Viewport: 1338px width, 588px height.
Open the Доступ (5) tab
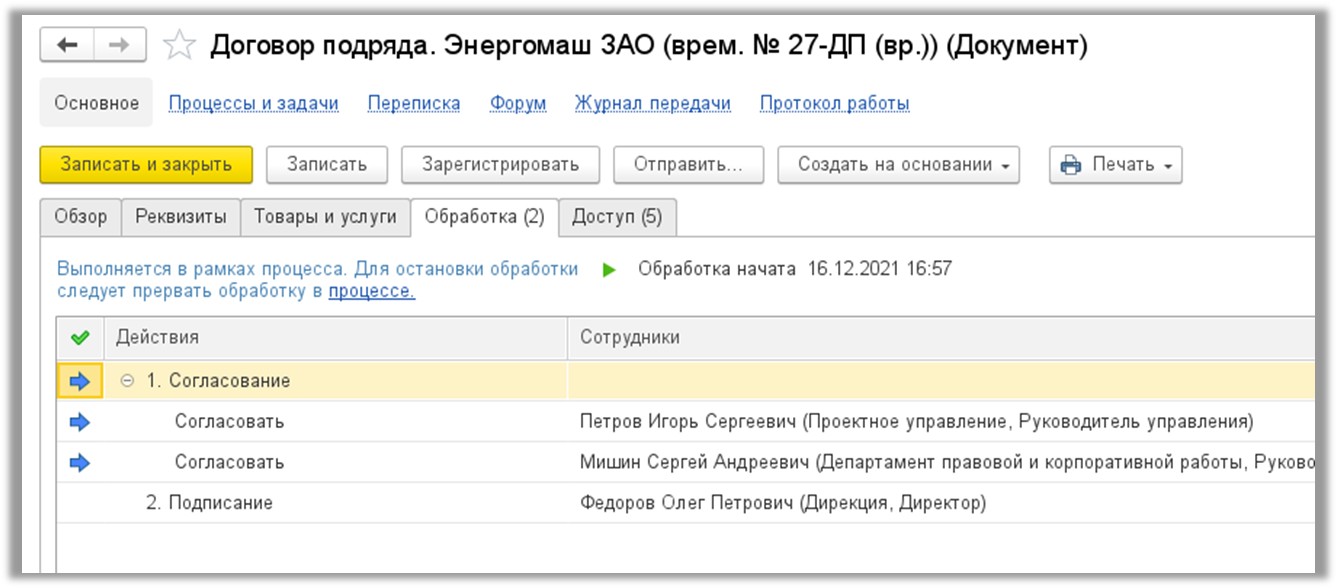(616, 217)
